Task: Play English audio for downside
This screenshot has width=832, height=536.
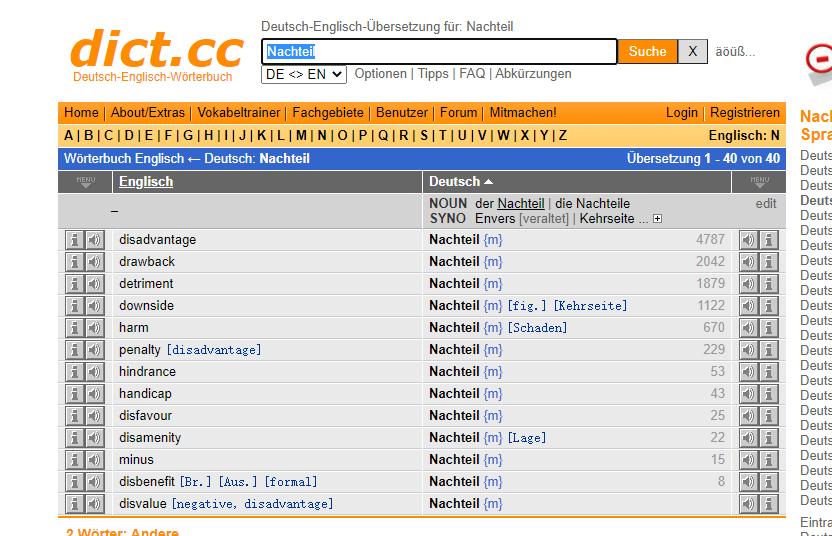Action: click(95, 306)
